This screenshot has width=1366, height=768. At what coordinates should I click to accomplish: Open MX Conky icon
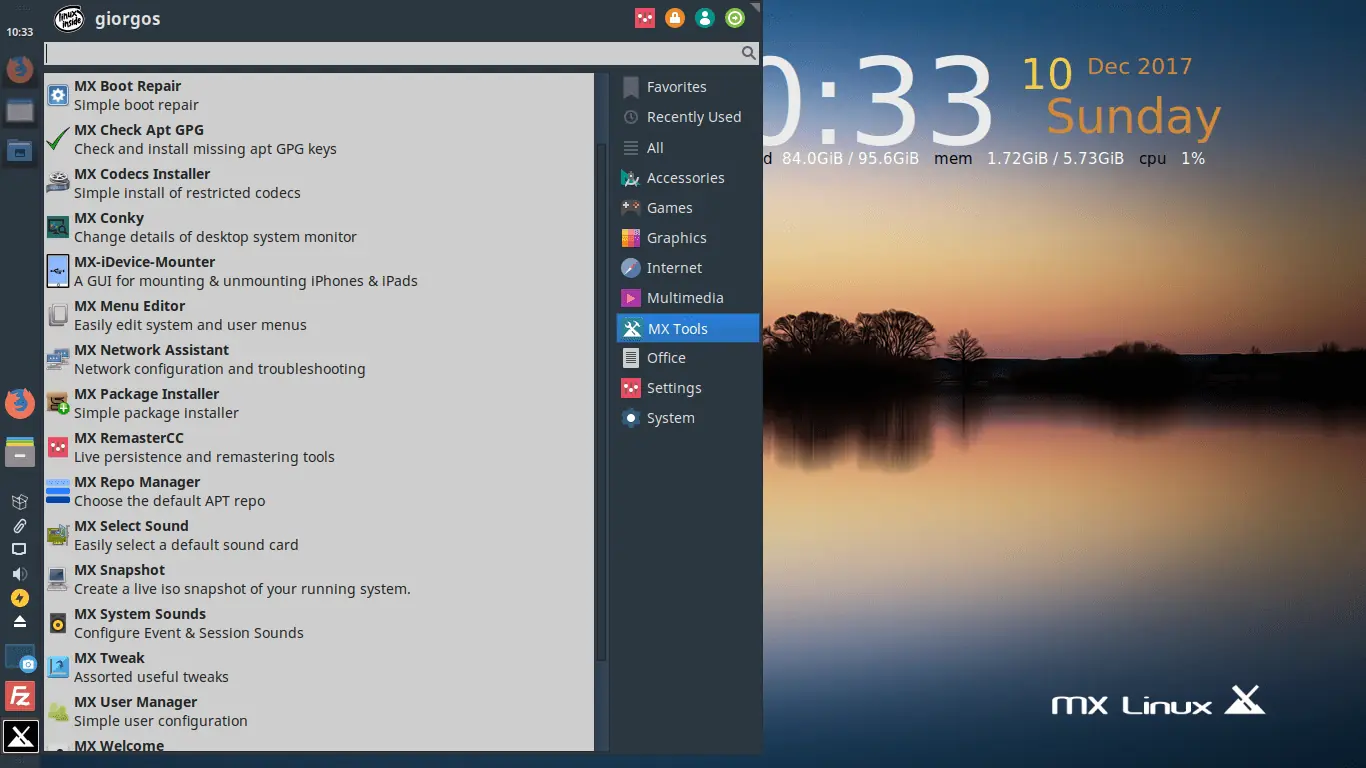58,227
